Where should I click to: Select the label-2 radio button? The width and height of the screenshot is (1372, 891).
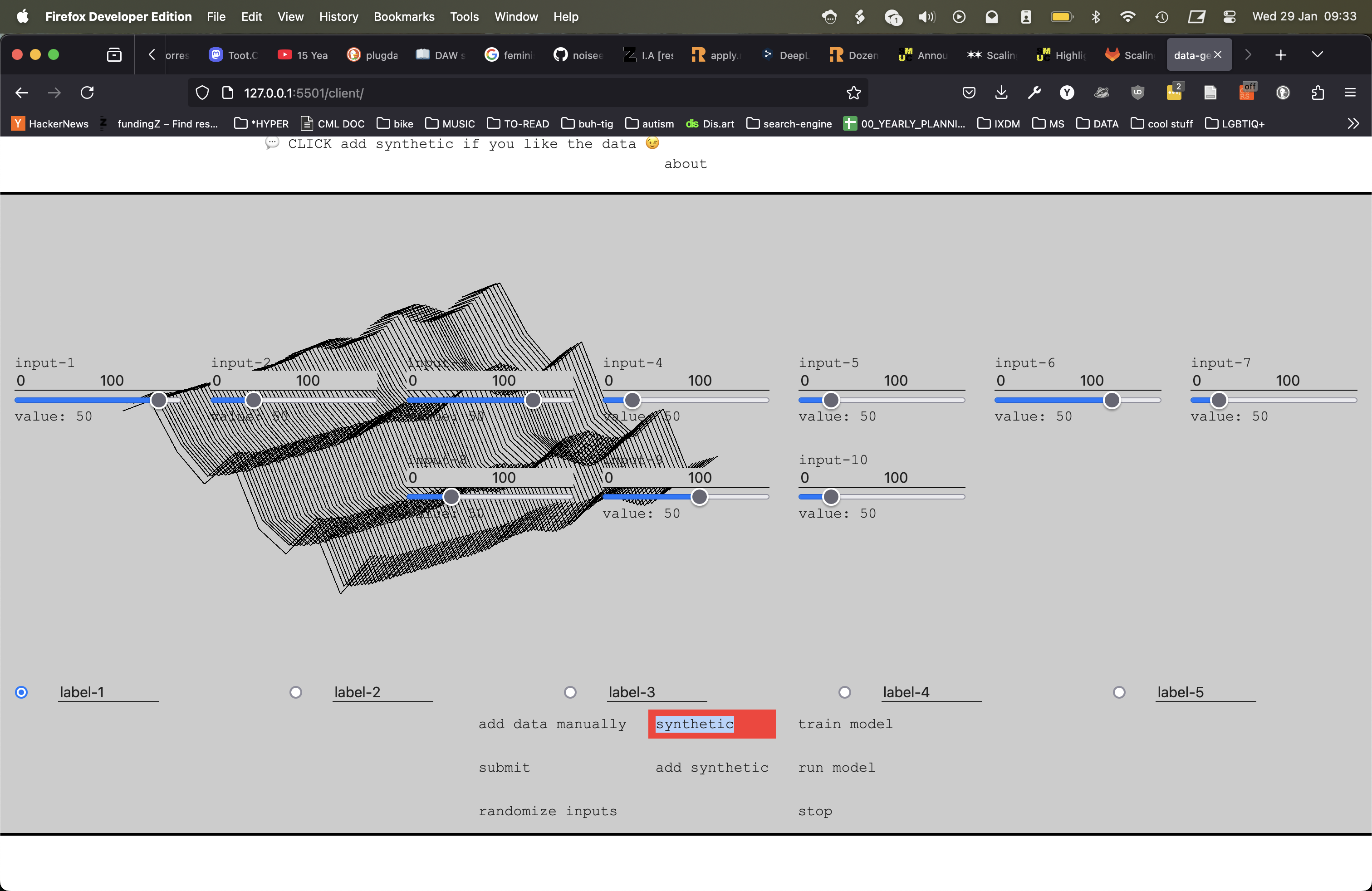(296, 692)
